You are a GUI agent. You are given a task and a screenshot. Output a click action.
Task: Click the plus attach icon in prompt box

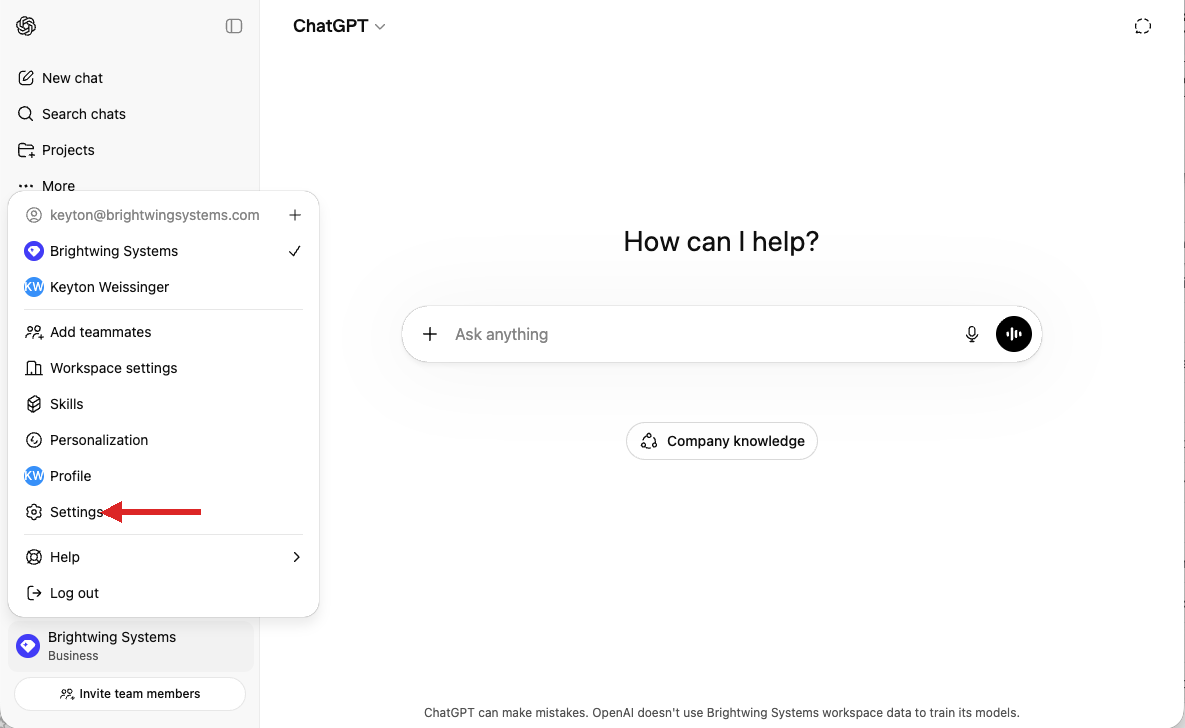click(x=429, y=334)
